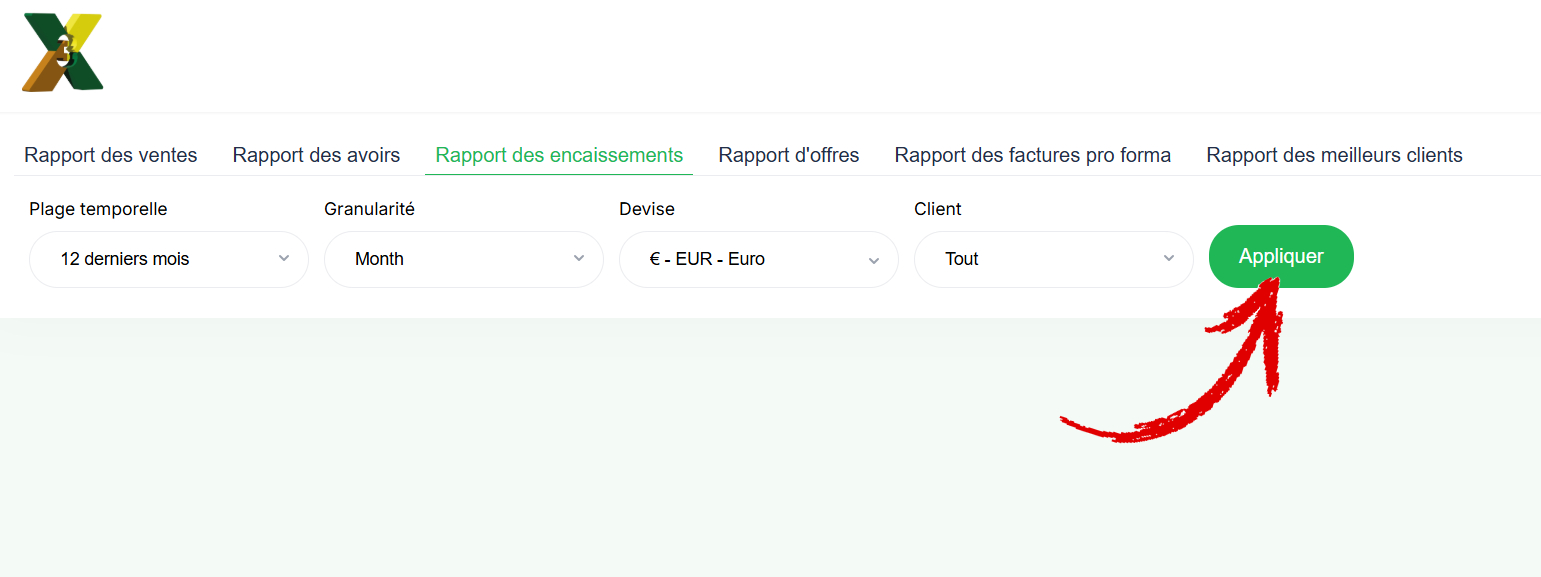Expand the Month granularity dropdown
This screenshot has height=577, width=1541.
point(464,259)
